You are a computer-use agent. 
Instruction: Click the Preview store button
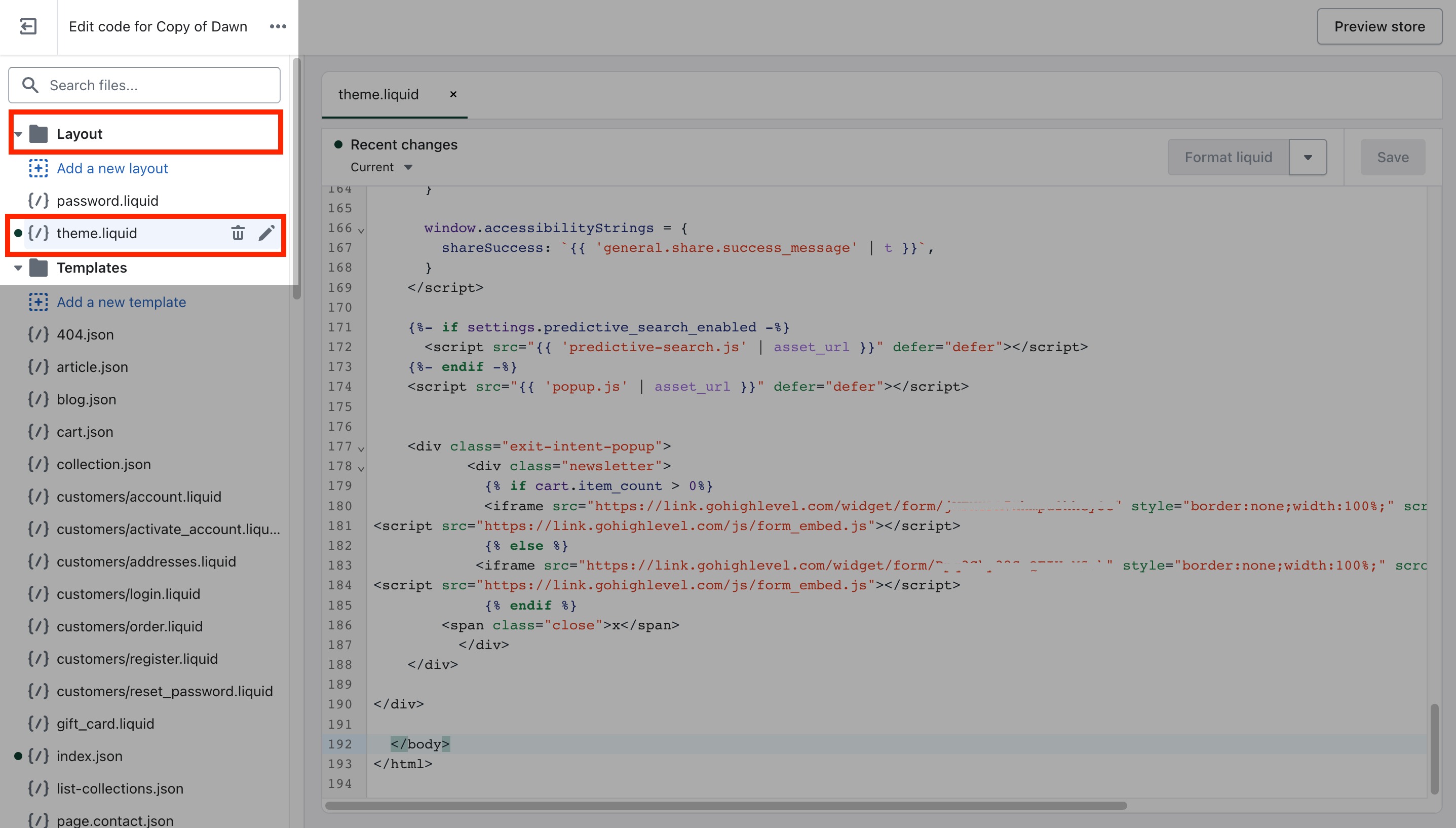[1380, 27]
